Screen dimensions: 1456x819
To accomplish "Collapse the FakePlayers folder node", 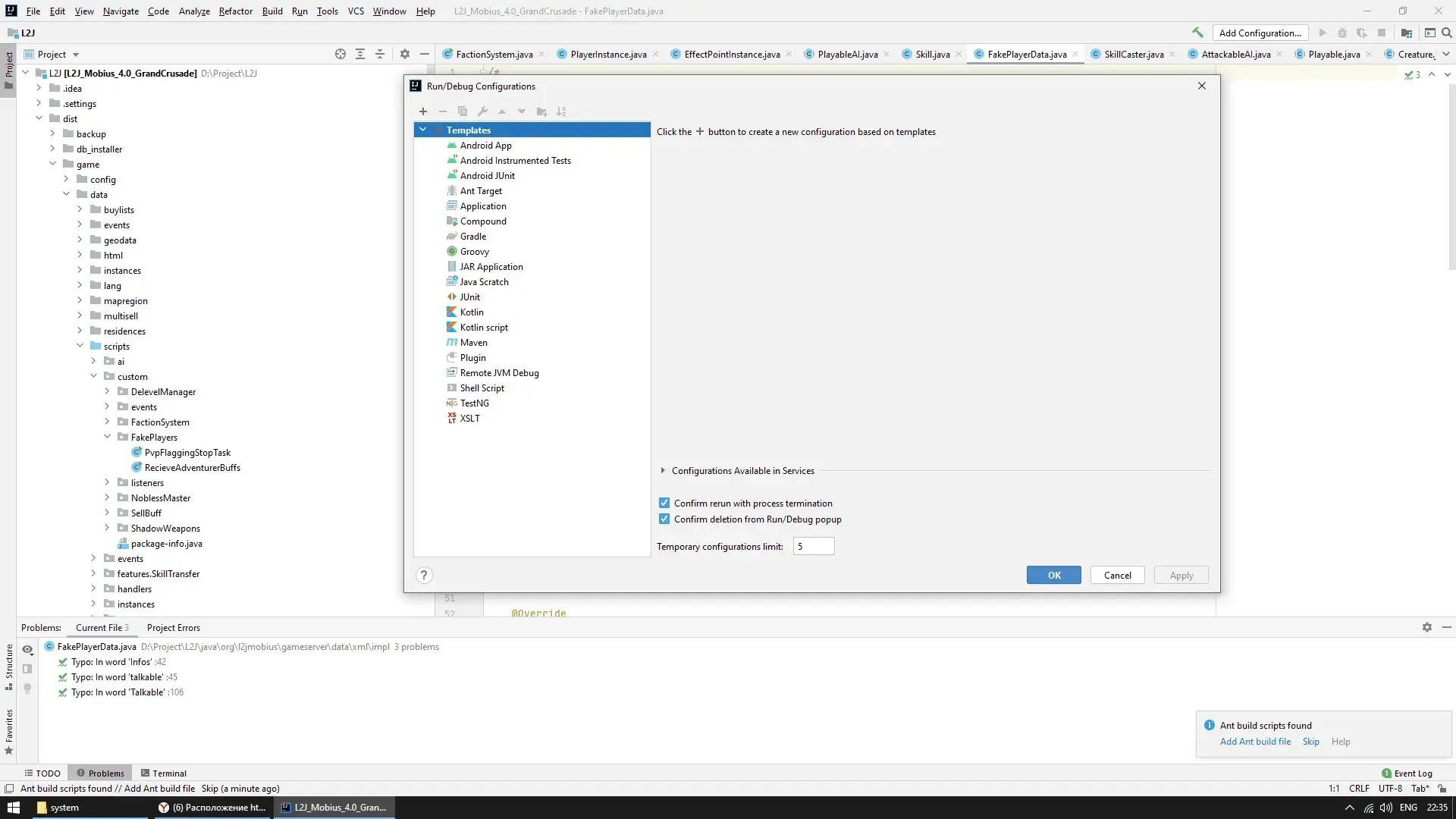I will click(x=107, y=437).
